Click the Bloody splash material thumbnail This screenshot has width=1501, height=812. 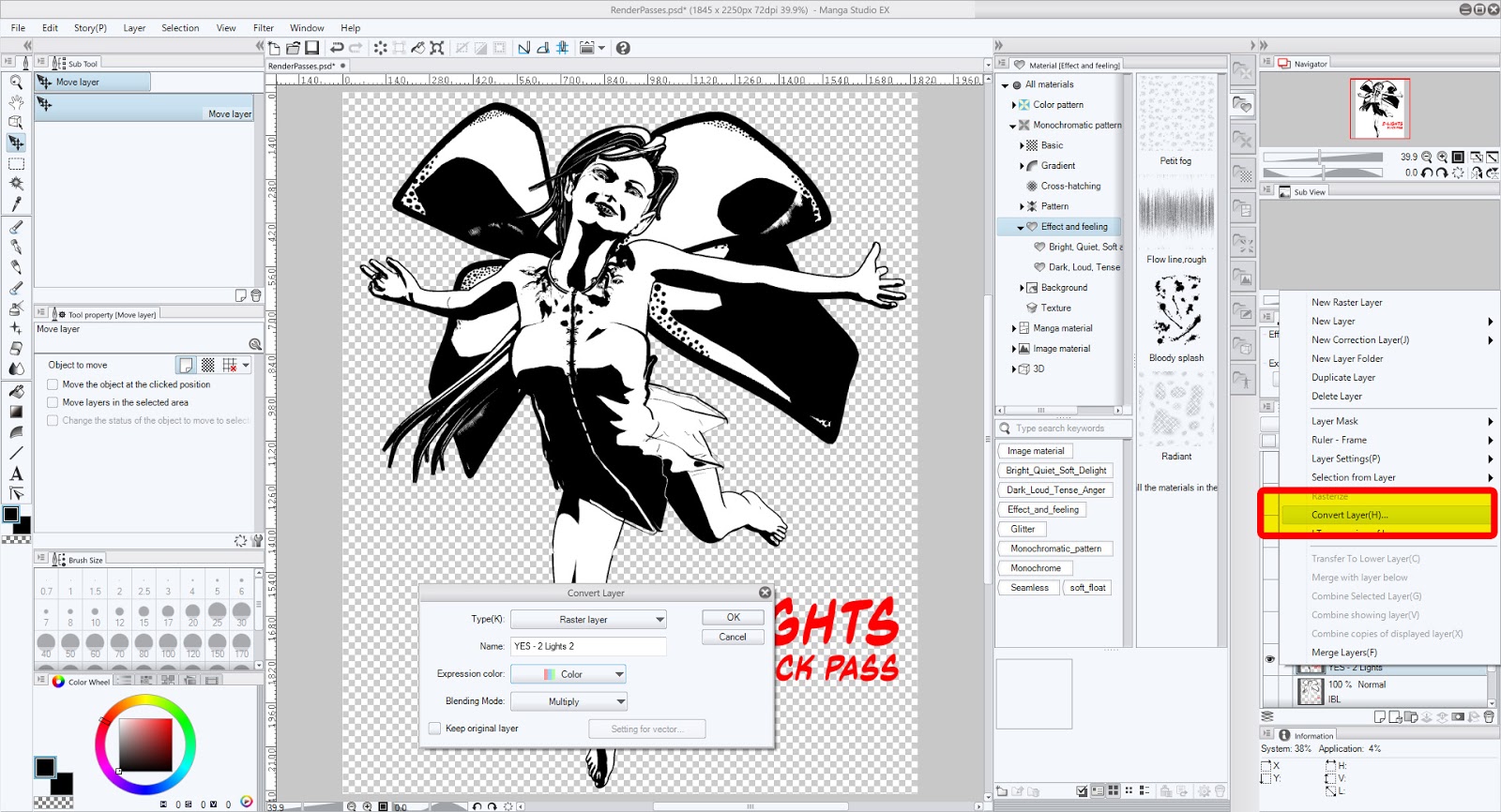[1176, 309]
